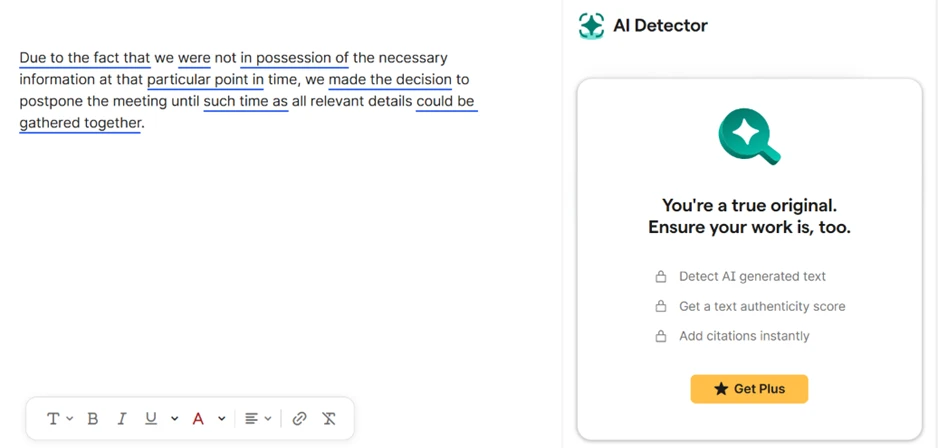Click the Get Plus button

coord(749,389)
